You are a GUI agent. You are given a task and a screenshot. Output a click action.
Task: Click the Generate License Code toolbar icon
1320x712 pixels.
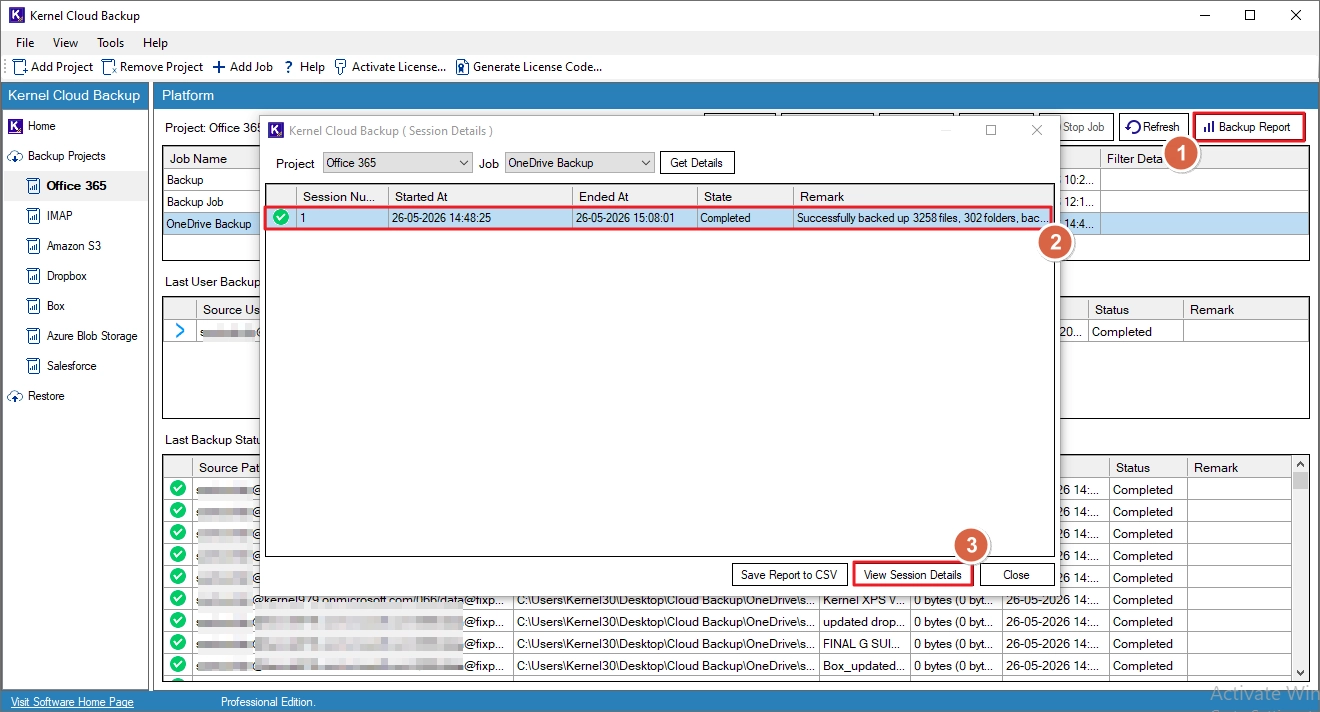462,67
